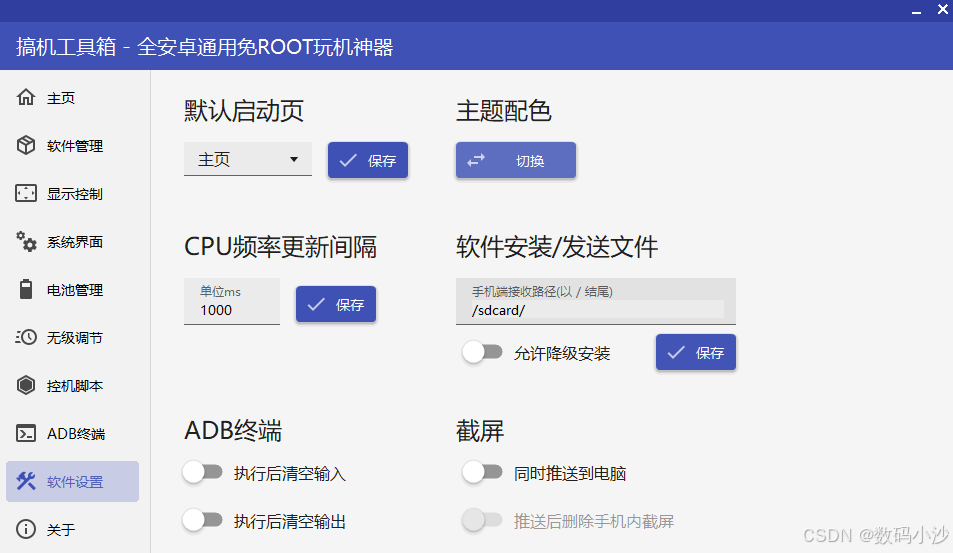Save the CPU频率更新间隔 value
Screen dimensions: 953x553
coord(335,304)
